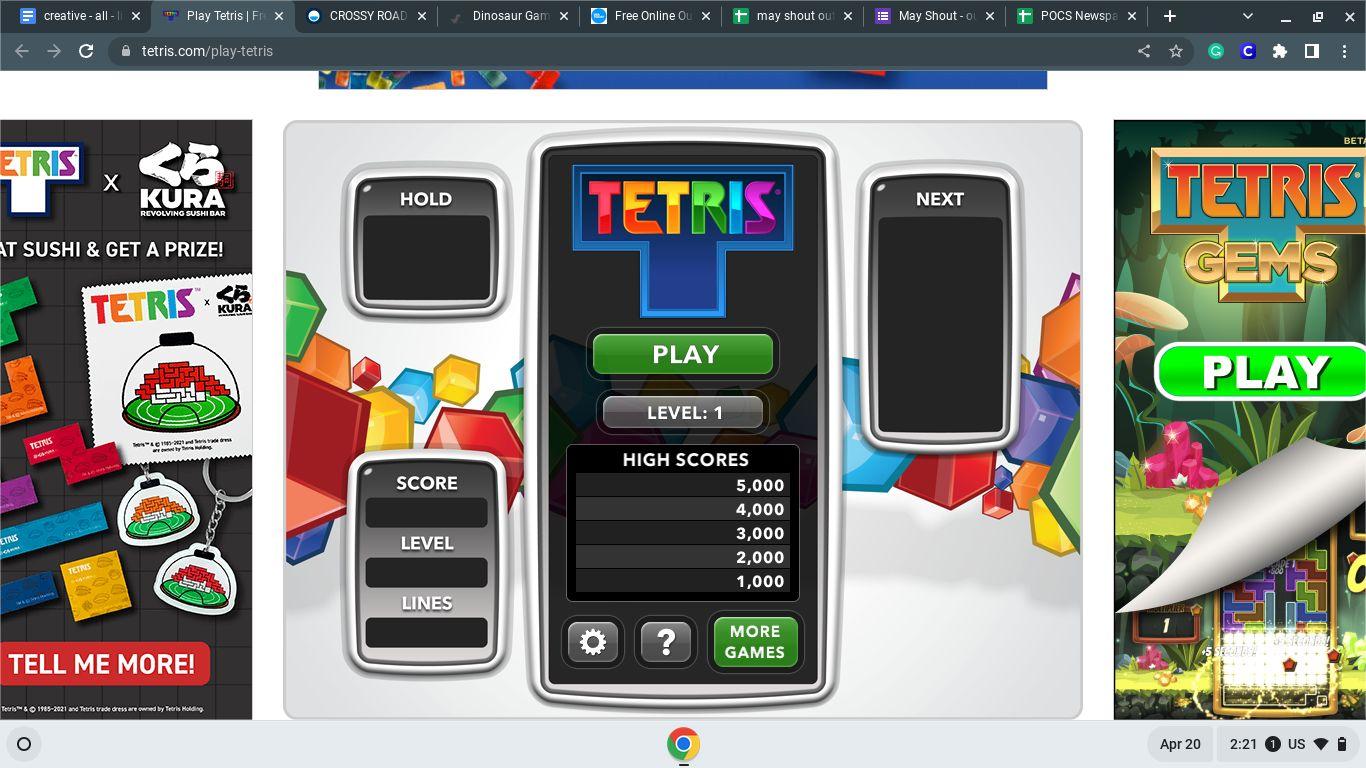Screen dimensions: 1366x768
Task: Open the Grammarly extension
Action: coord(1216,51)
